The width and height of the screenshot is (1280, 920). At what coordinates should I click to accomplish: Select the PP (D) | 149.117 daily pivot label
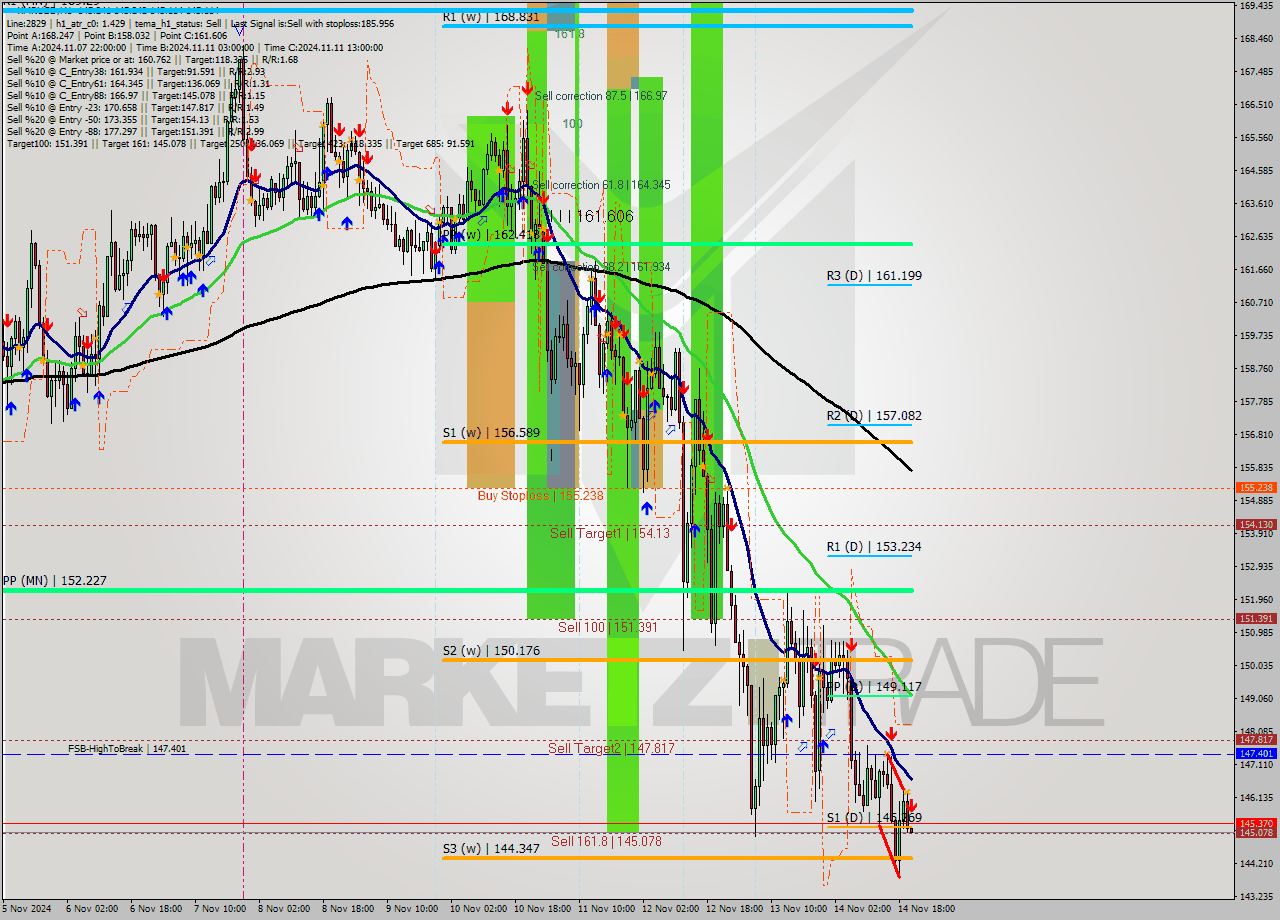pyautogui.click(x=874, y=687)
